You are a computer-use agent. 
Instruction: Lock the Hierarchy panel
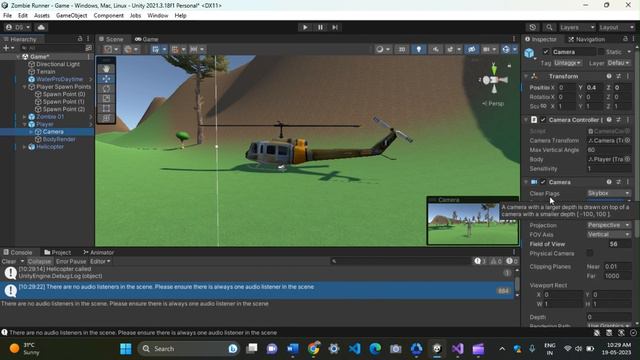click(80, 39)
